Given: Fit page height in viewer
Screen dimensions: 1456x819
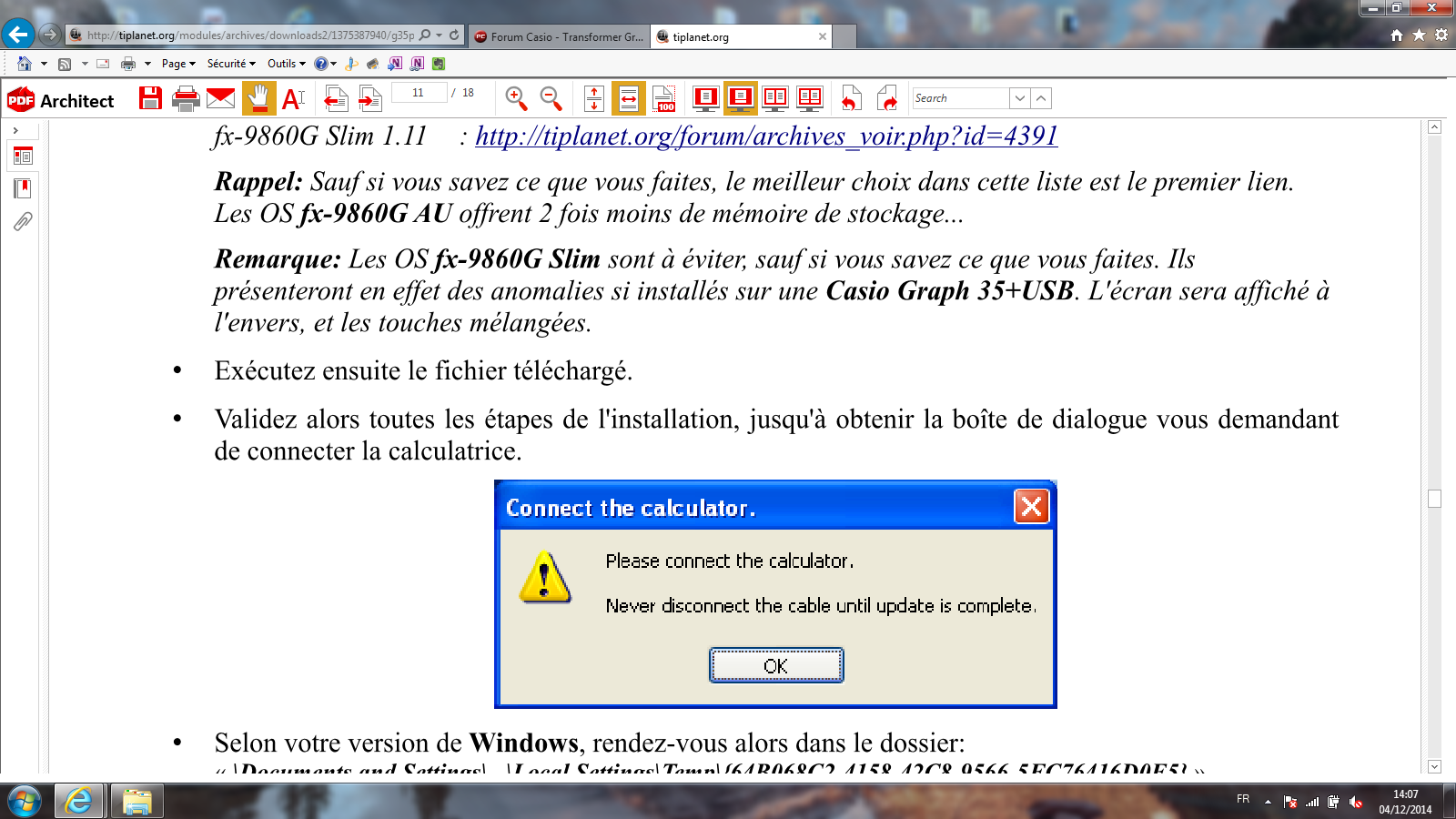Looking at the screenshot, I should pos(594,98).
